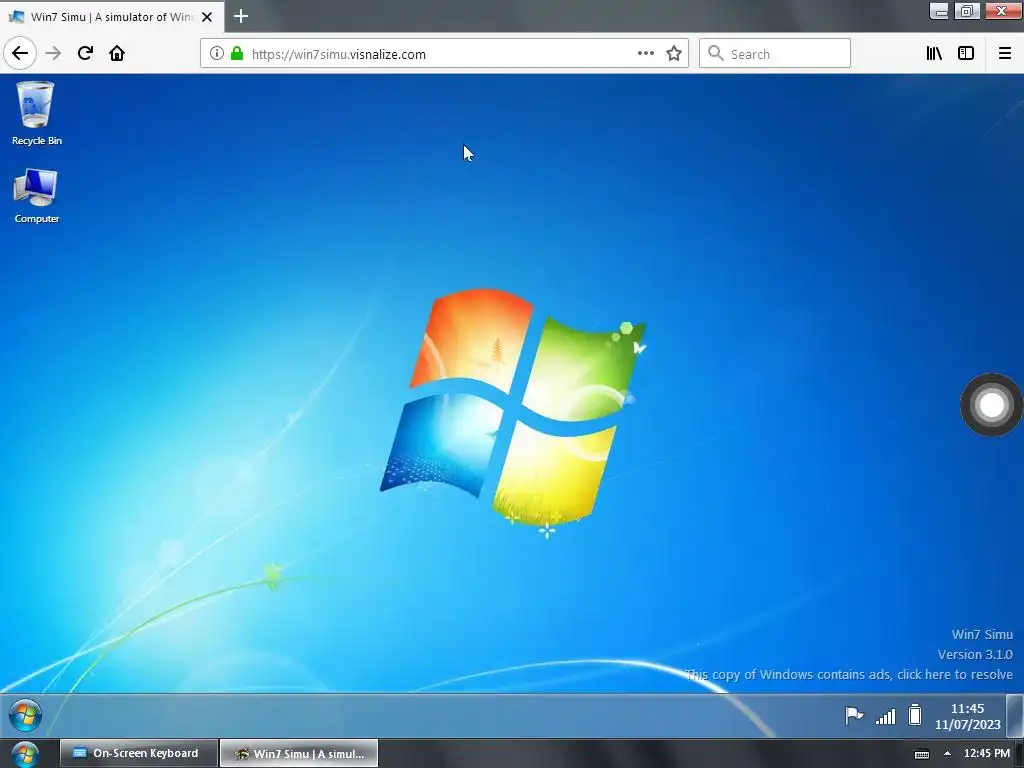
Task: Open the hamburger application menu
Action: pos(1005,54)
